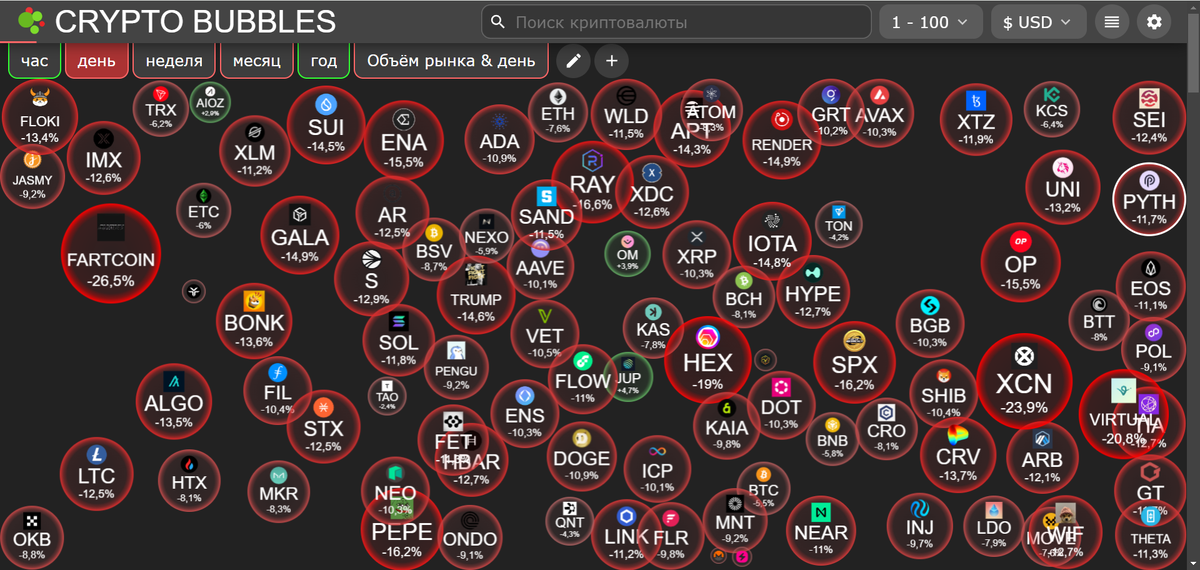Open the FARTCOIN bubble
Image resolution: width=1200 pixels, height=570 pixels.
pyautogui.click(x=111, y=253)
